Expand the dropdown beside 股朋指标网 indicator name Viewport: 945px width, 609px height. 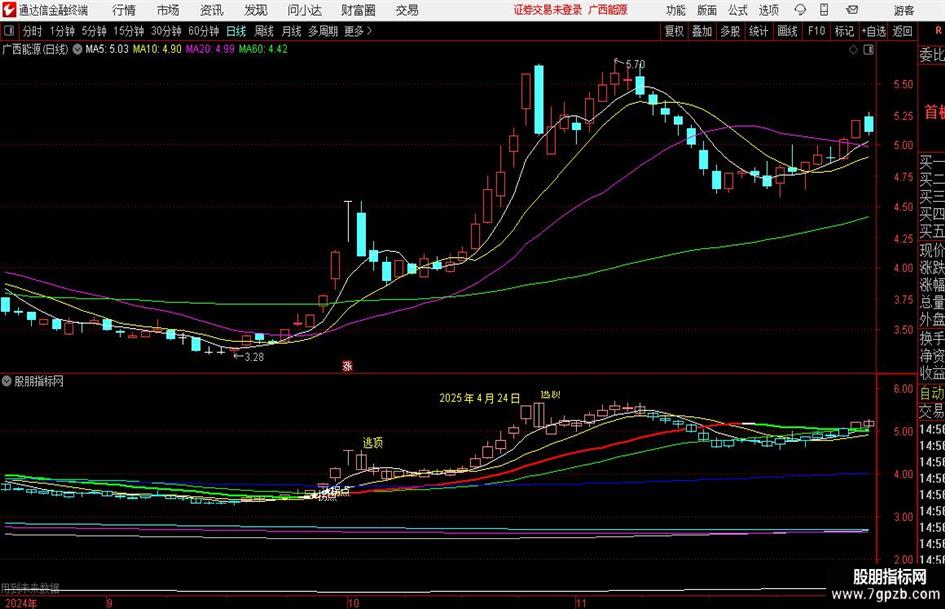pyautogui.click(x=7, y=381)
